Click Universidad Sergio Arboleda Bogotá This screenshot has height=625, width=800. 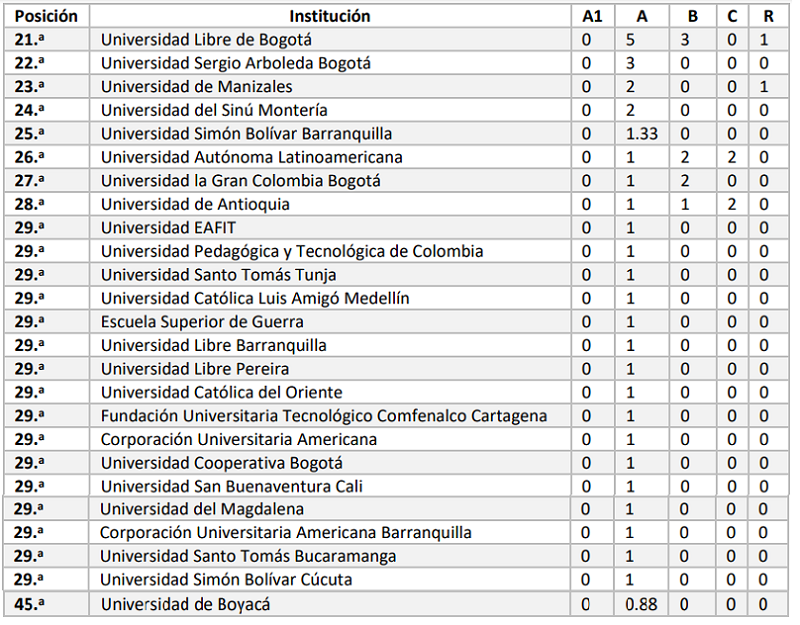pos(235,63)
